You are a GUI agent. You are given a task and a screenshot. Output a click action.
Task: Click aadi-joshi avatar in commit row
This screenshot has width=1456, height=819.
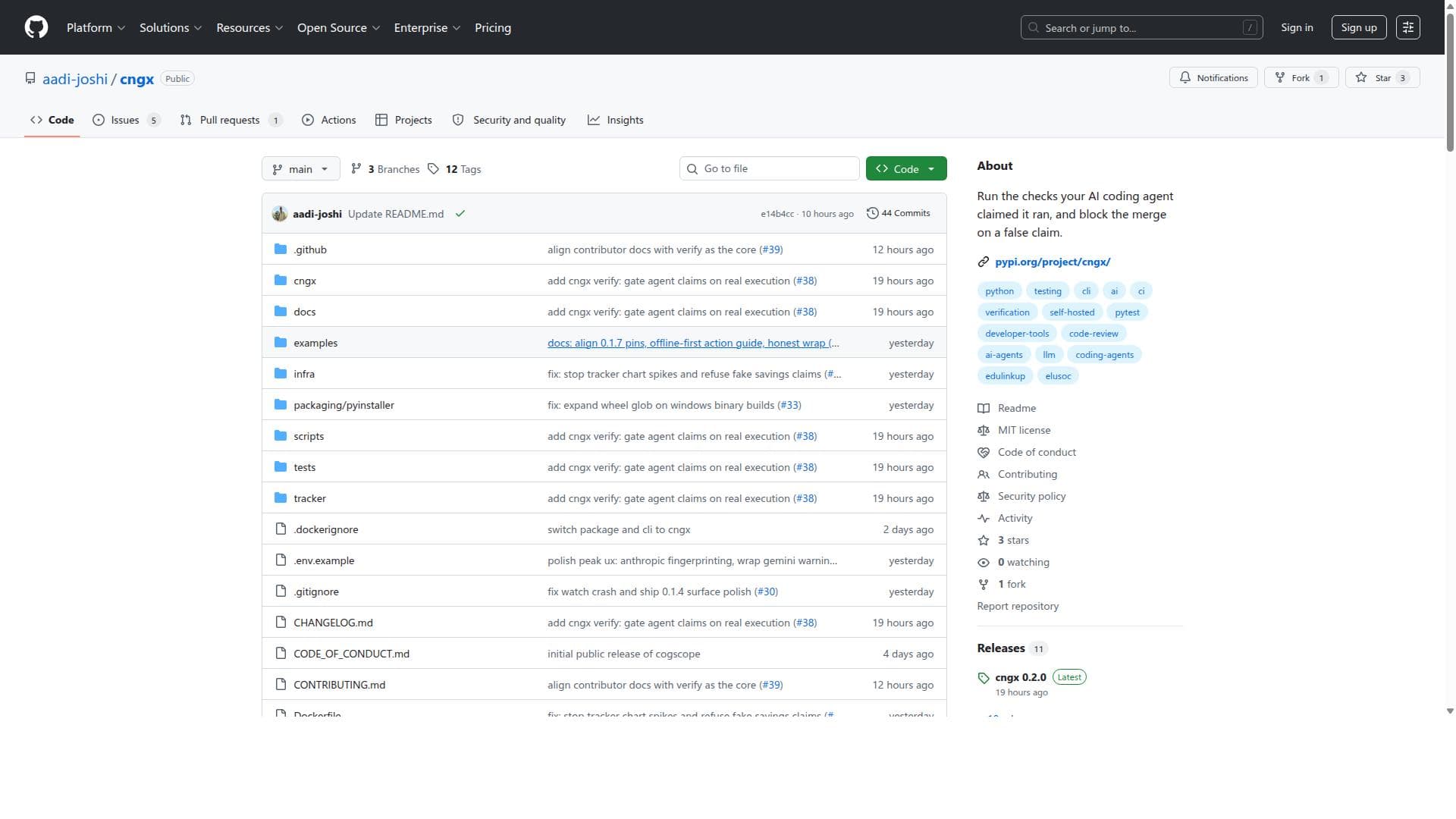280,214
